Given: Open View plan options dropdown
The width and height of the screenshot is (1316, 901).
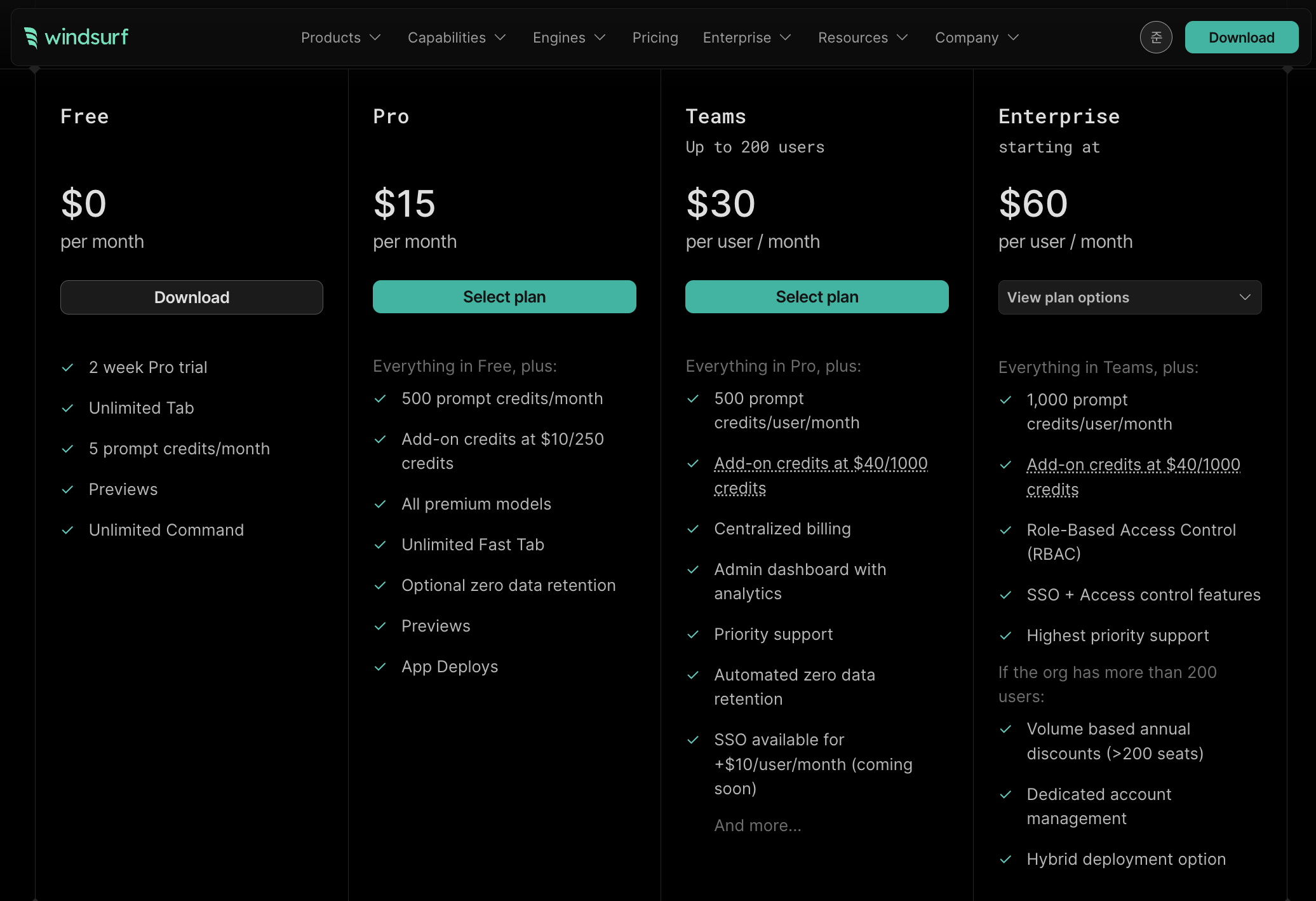Looking at the screenshot, I should pyautogui.click(x=1129, y=297).
